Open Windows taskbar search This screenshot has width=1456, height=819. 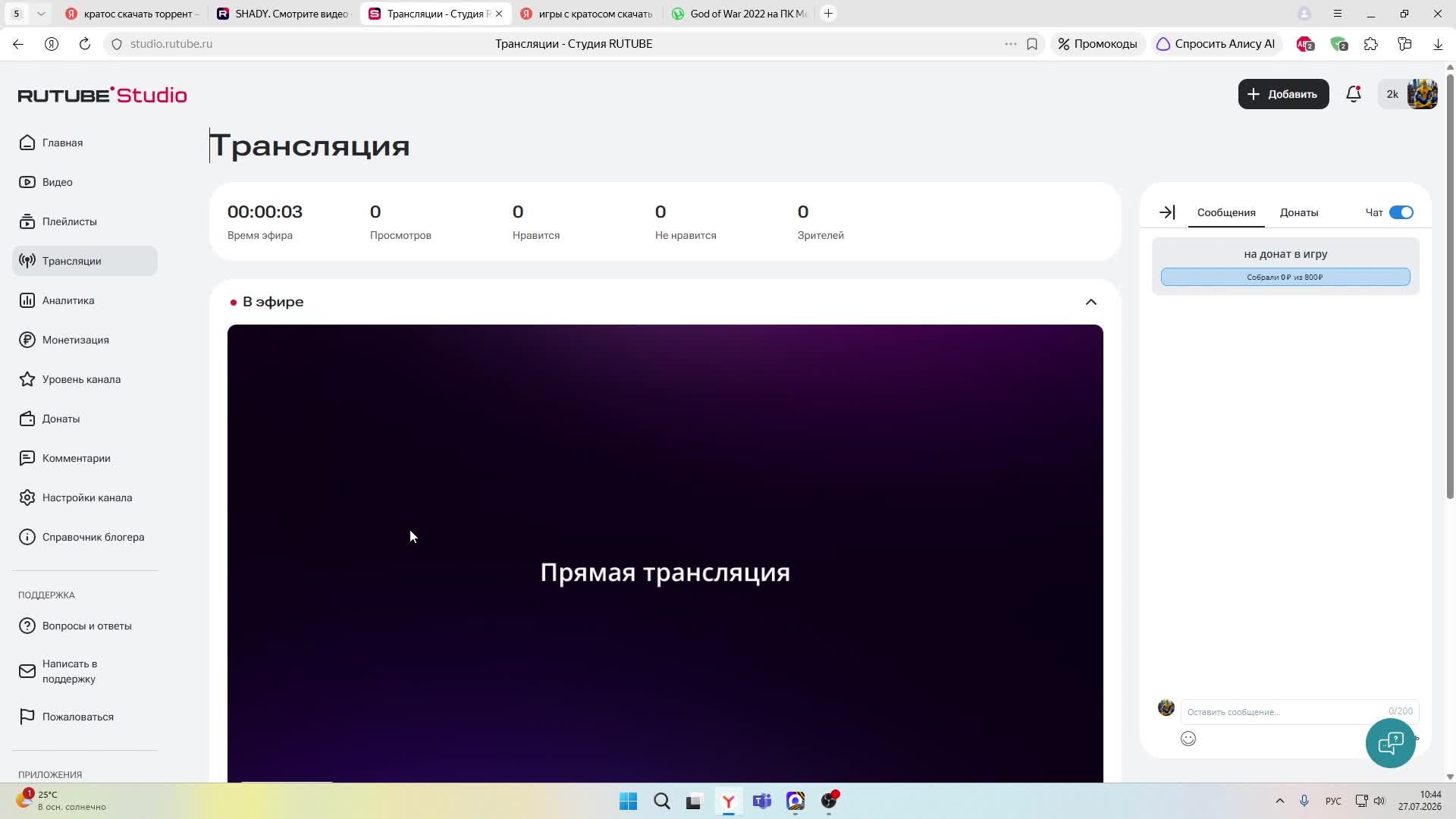(662, 801)
